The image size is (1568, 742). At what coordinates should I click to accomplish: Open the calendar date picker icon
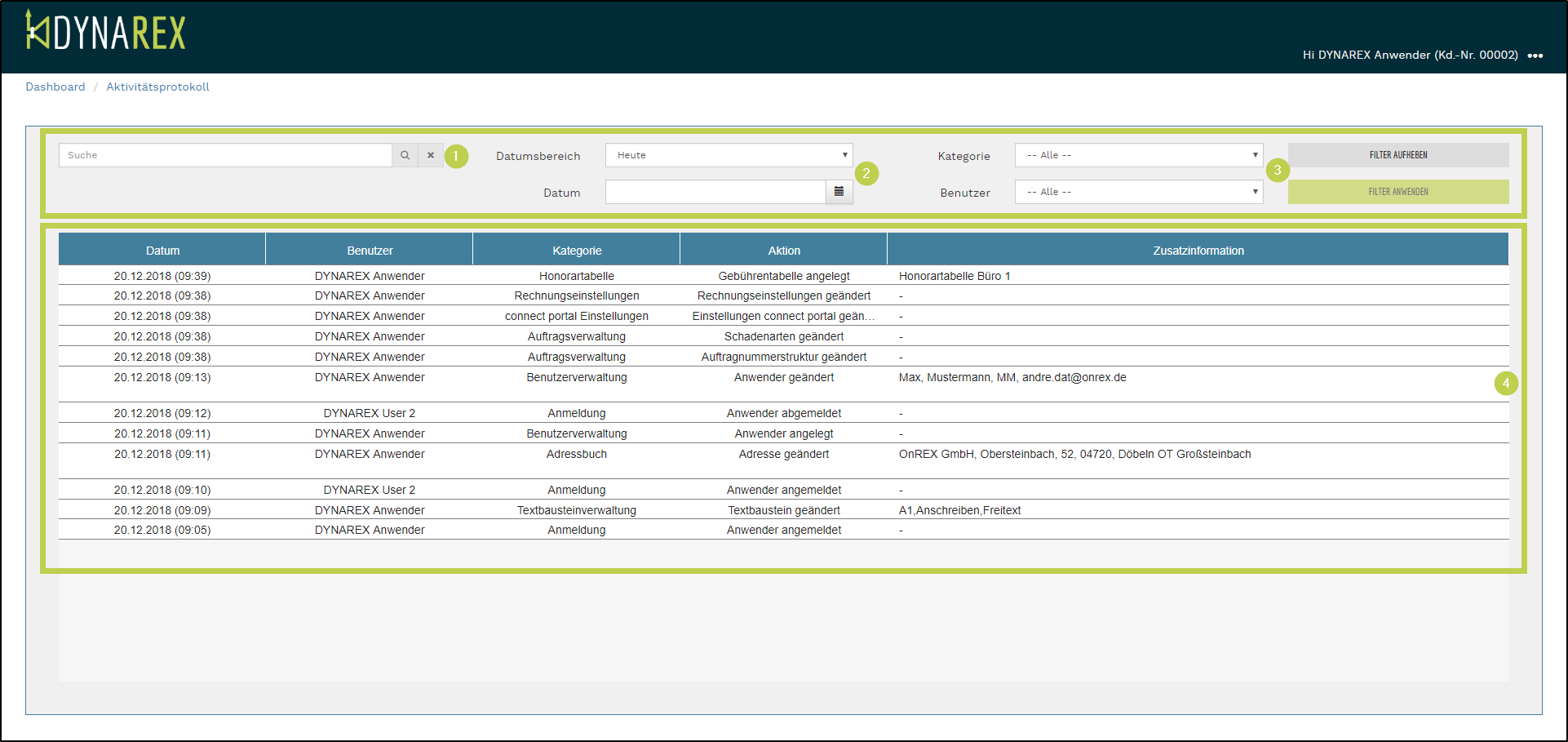coord(839,192)
